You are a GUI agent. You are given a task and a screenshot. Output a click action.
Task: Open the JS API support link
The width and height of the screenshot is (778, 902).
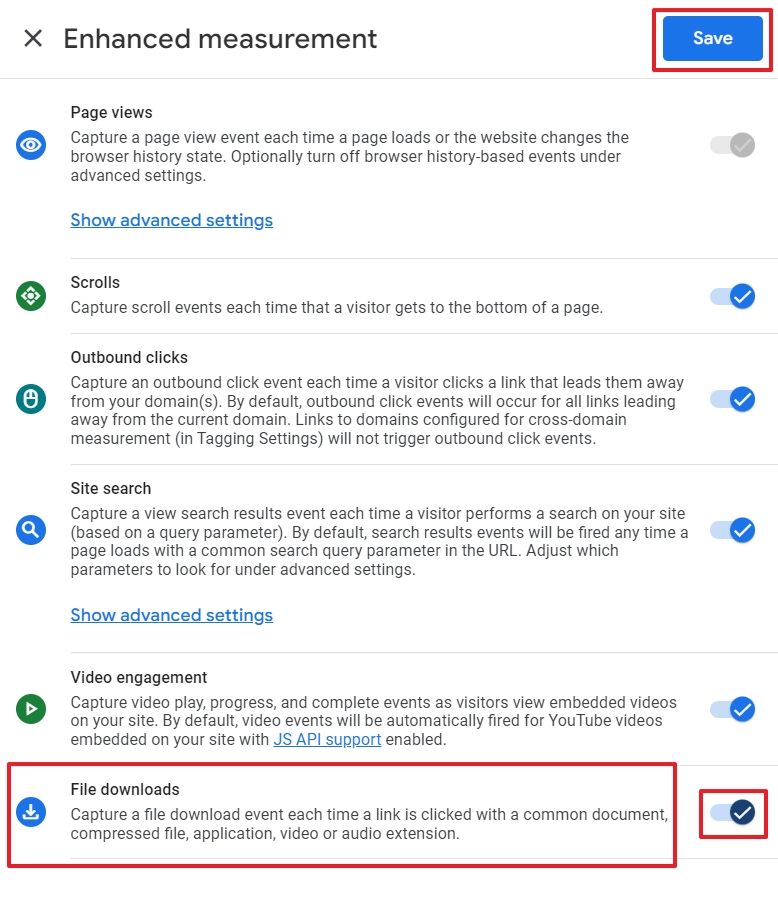[327, 739]
